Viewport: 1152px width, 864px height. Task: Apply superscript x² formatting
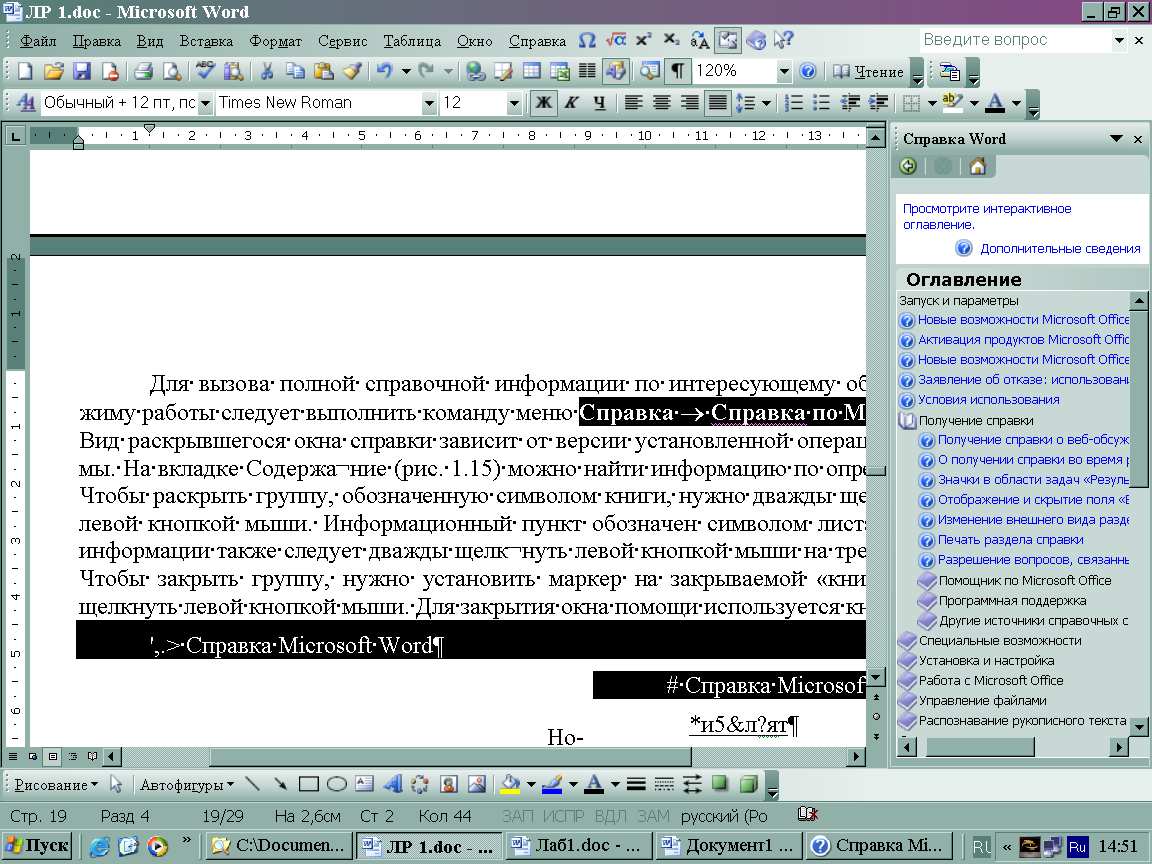(x=644, y=40)
